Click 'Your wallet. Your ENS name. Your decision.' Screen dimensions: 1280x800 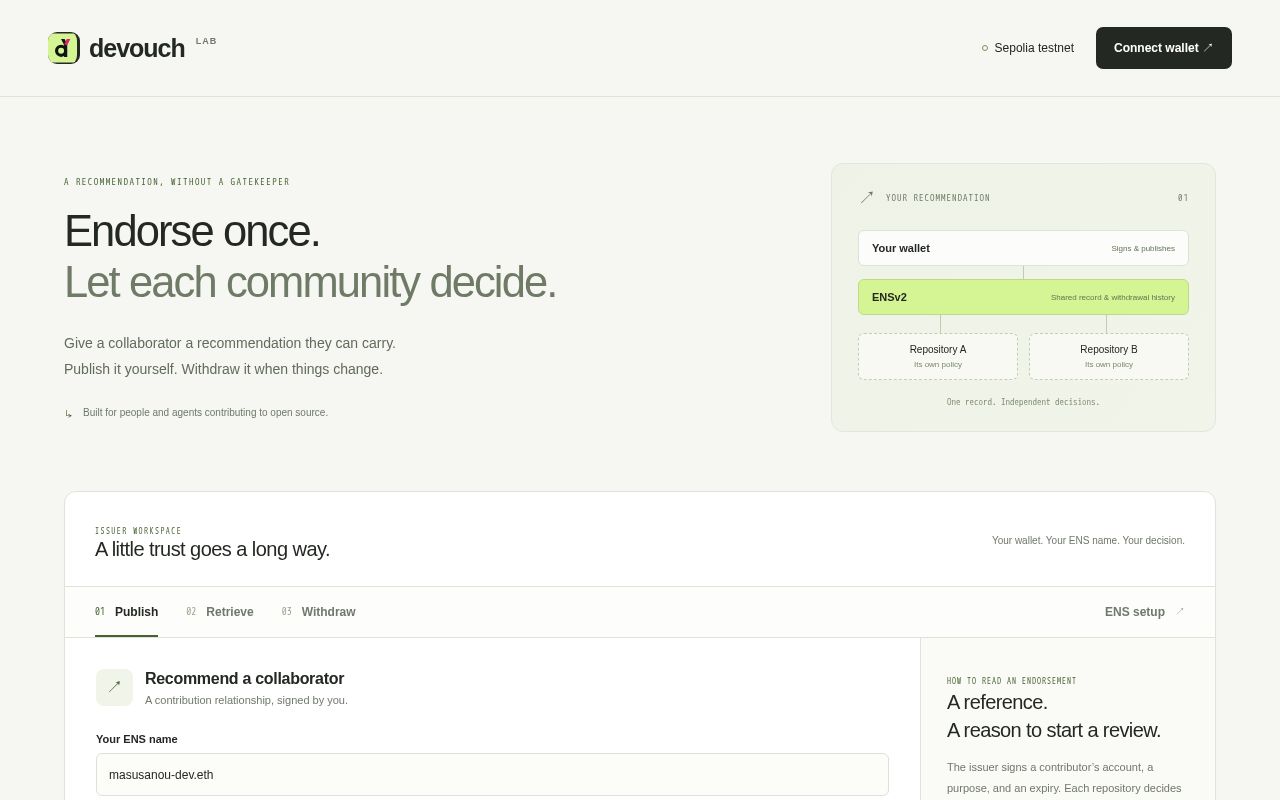click(x=1088, y=540)
